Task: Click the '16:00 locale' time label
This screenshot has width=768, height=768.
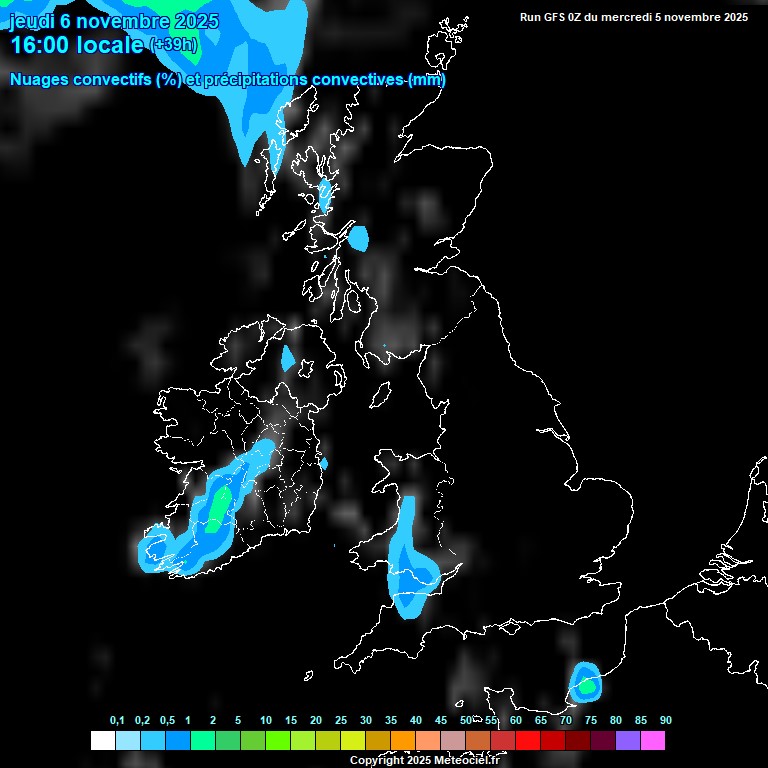Action: tap(76, 45)
